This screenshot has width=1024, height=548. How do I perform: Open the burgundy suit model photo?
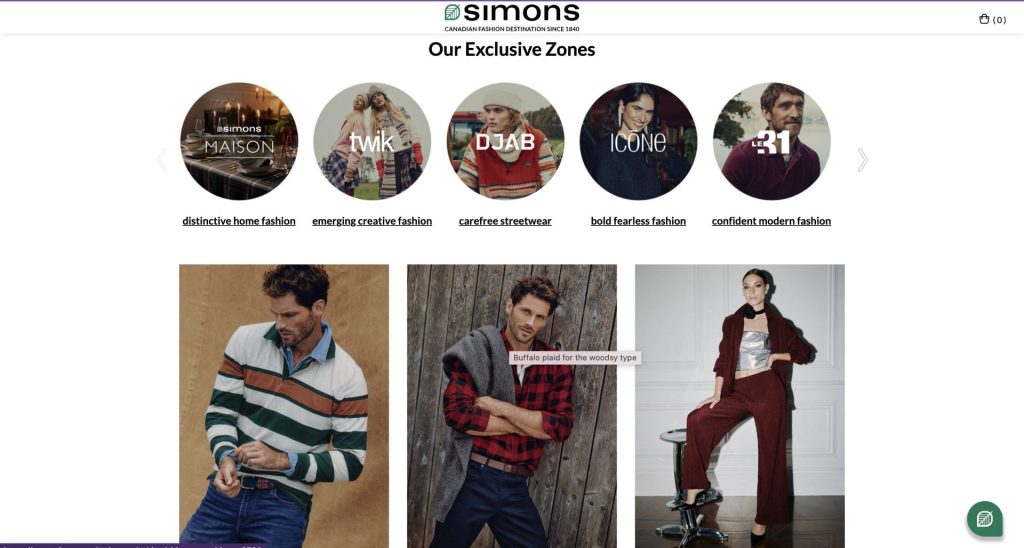tap(740, 406)
